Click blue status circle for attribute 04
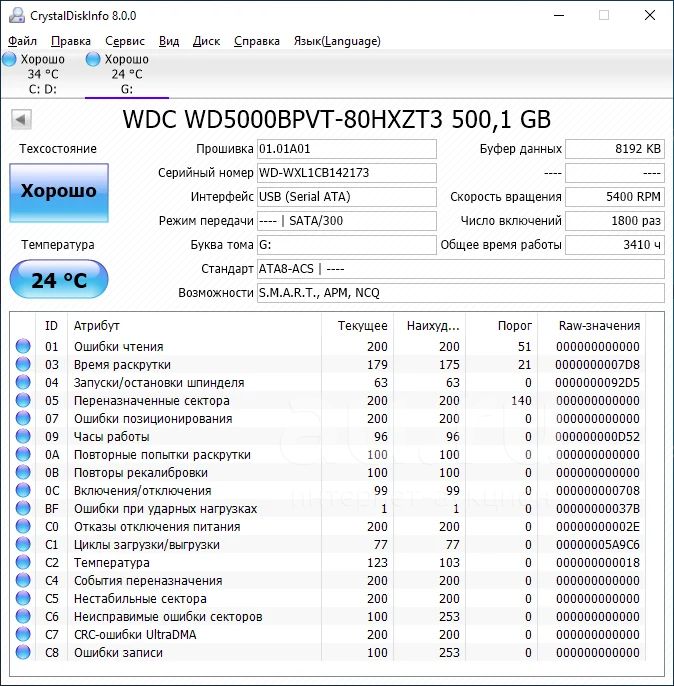The image size is (674, 686). tap(23, 382)
